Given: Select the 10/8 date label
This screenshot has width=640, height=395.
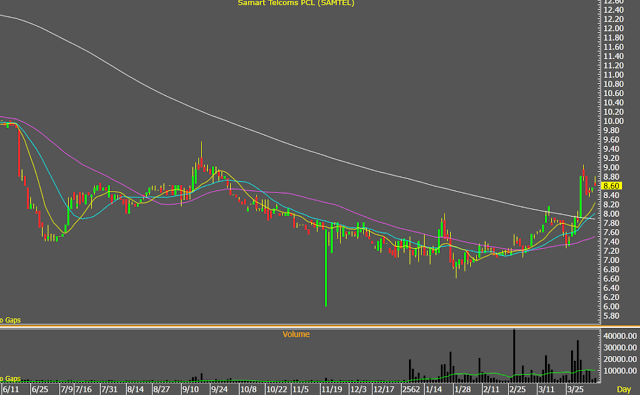Looking at the screenshot, I should point(248,389).
